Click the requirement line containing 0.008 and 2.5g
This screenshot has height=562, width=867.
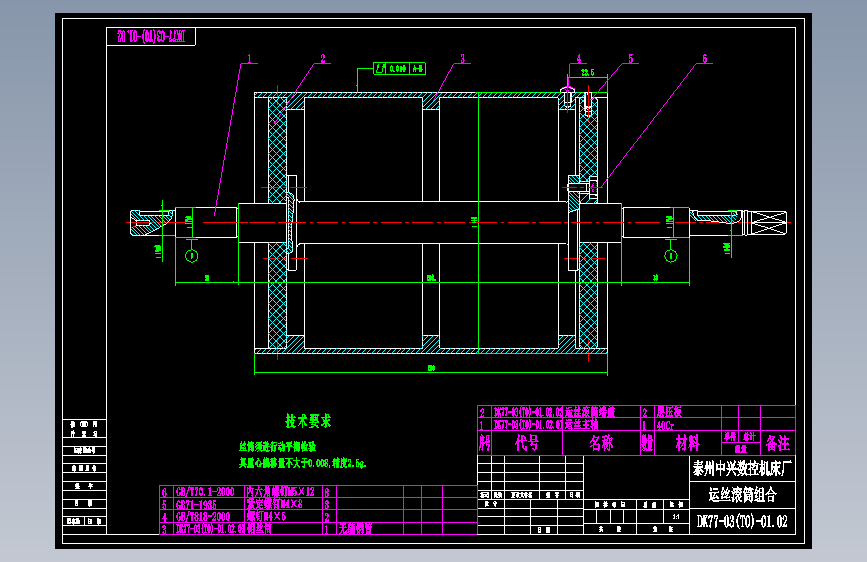[x=302, y=463]
